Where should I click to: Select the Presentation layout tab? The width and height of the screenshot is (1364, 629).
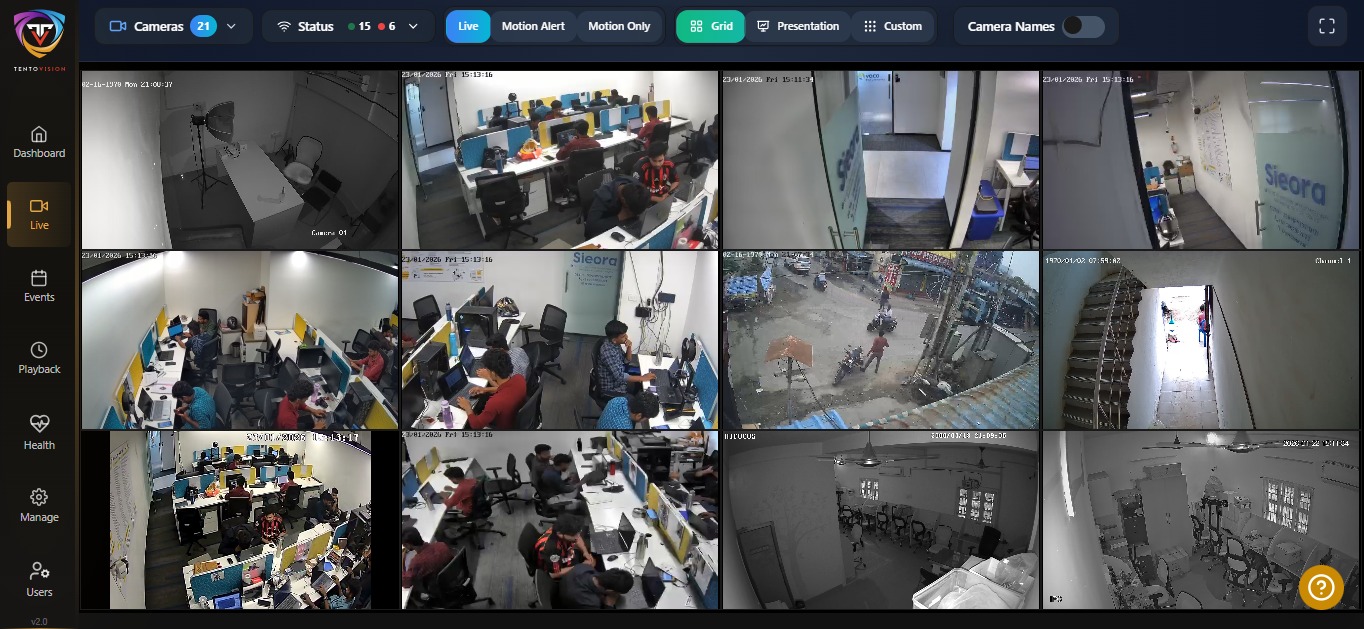pos(798,27)
